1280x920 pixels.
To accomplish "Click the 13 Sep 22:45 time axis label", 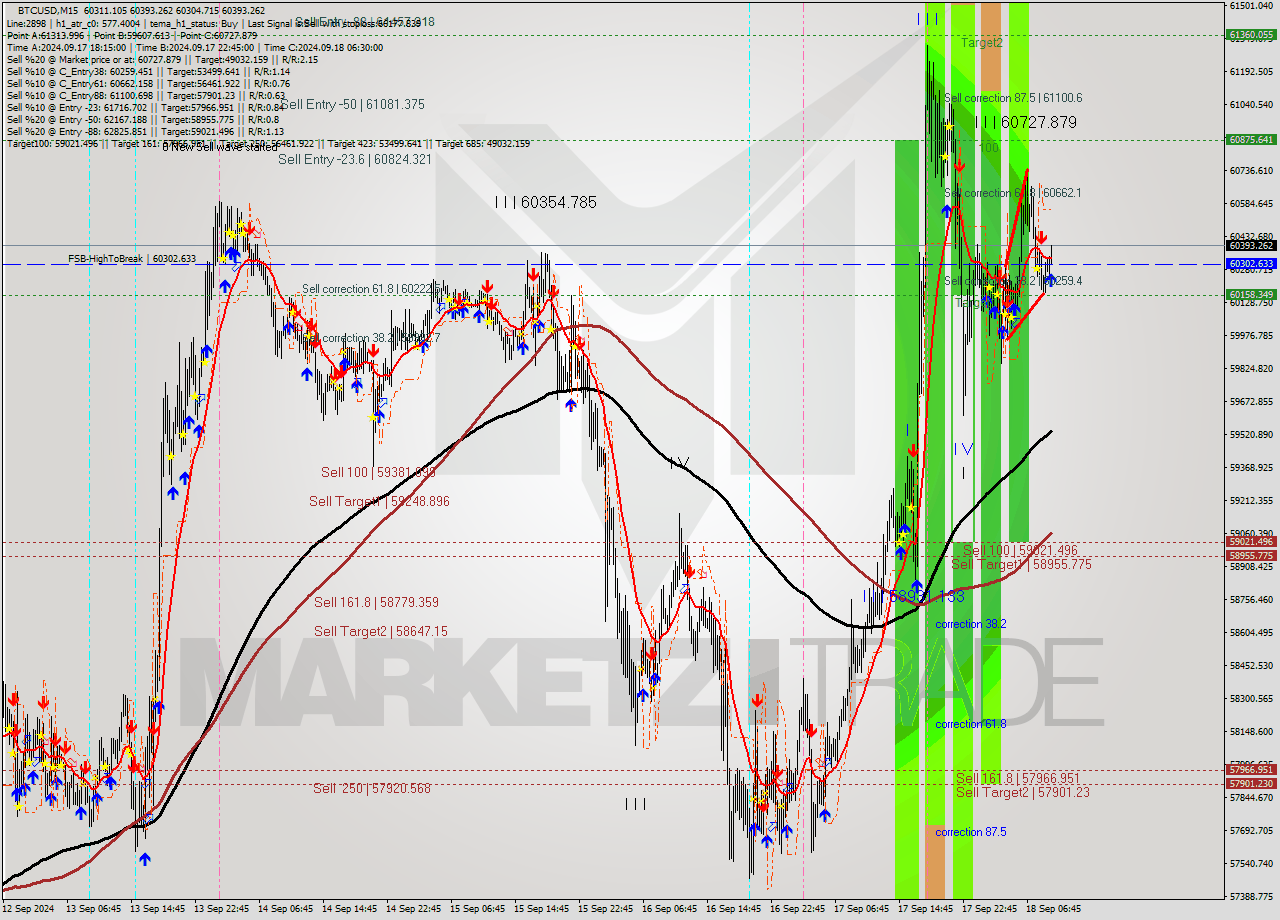I will 222,909.
